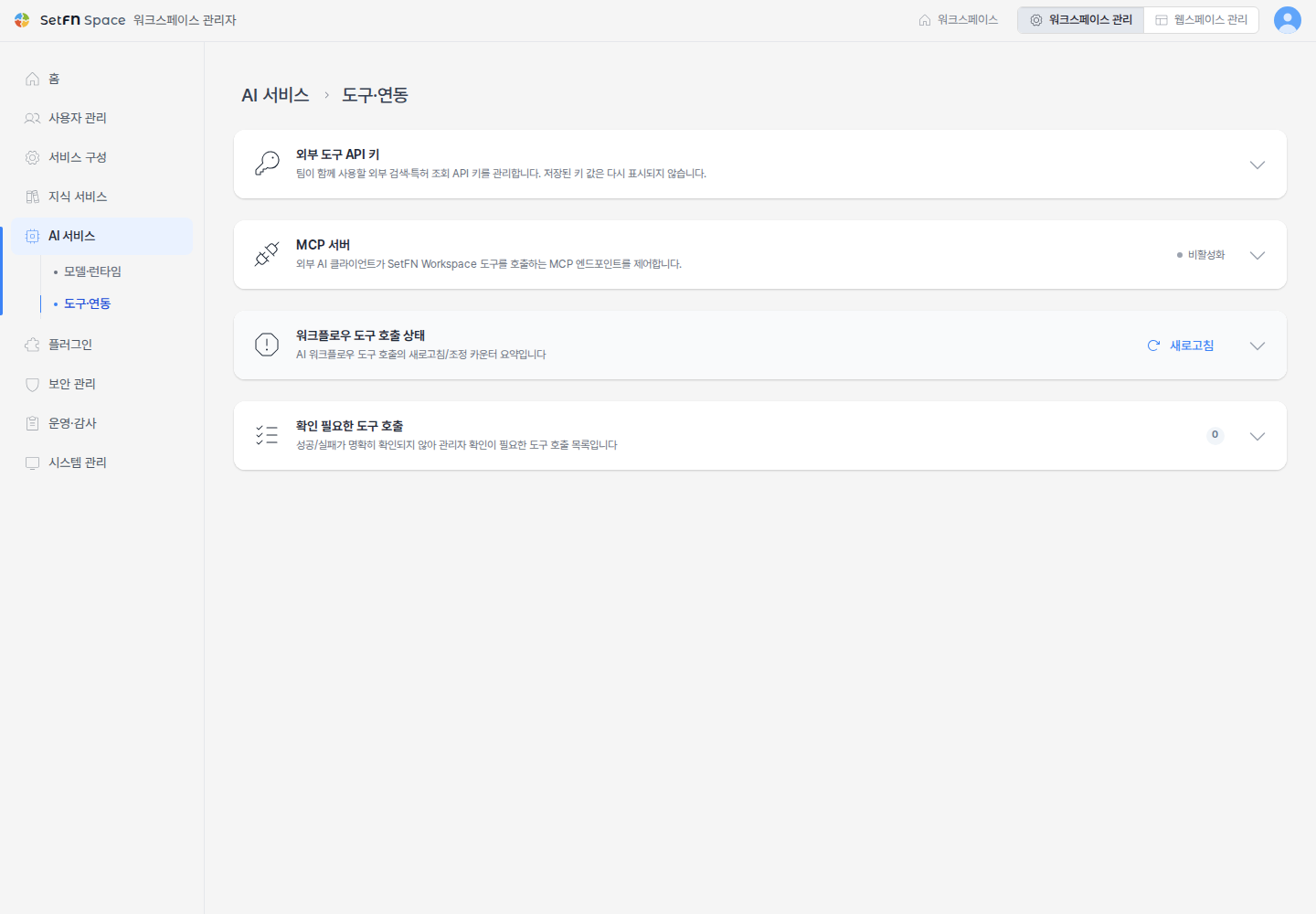This screenshot has width=1316, height=914.
Task: Click description starting 성공/실패가 명확히 확인되지
Action: [457, 445]
